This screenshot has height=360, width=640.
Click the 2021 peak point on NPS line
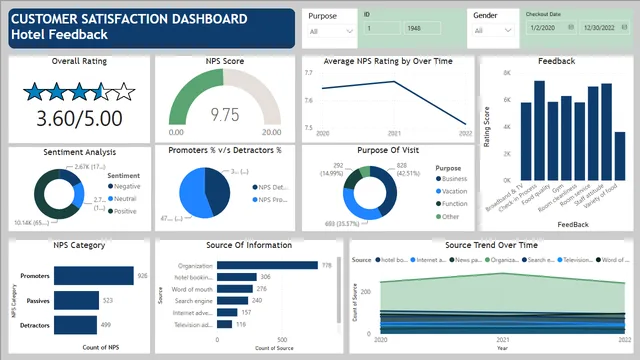[394, 82]
